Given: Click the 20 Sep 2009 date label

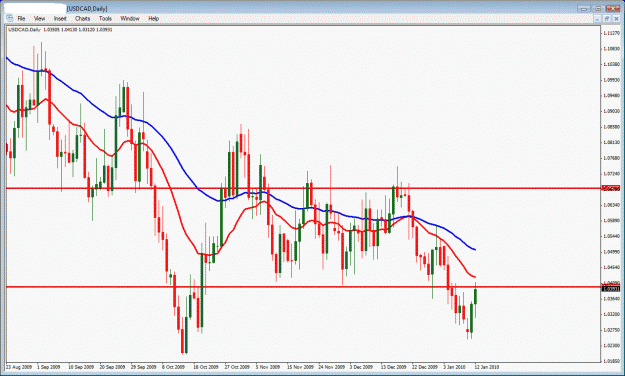Looking at the screenshot, I should tap(112, 367).
